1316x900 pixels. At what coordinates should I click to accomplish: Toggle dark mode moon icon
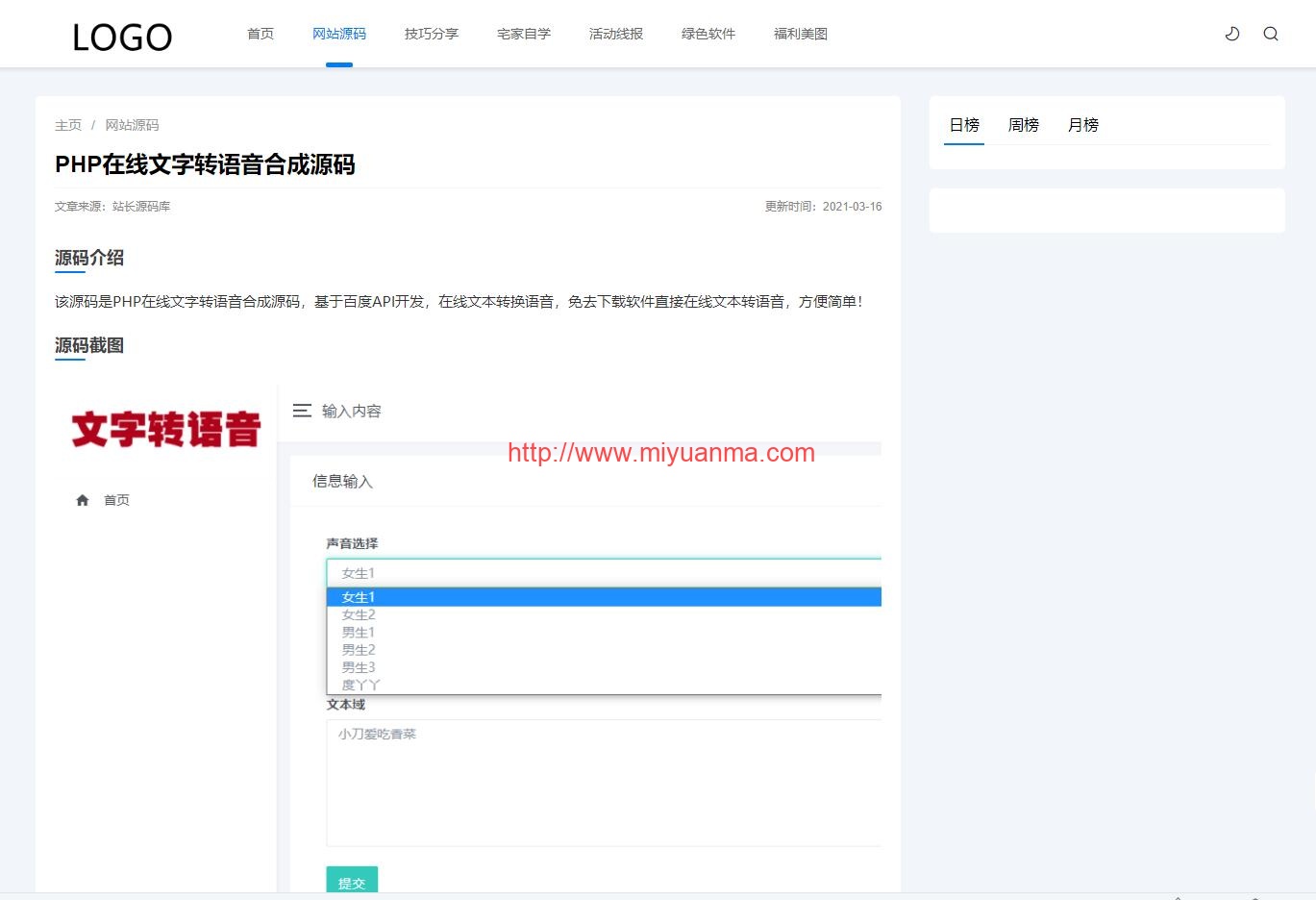(x=1232, y=34)
